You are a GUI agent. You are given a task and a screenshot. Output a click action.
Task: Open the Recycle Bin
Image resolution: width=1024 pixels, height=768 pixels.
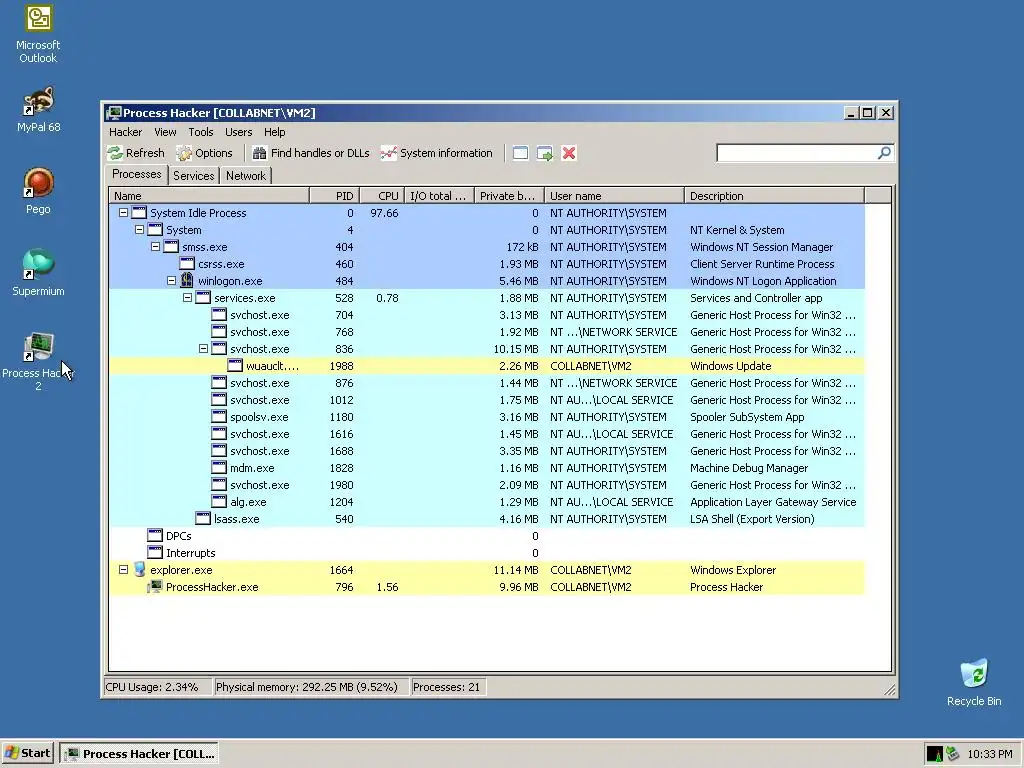point(974,683)
